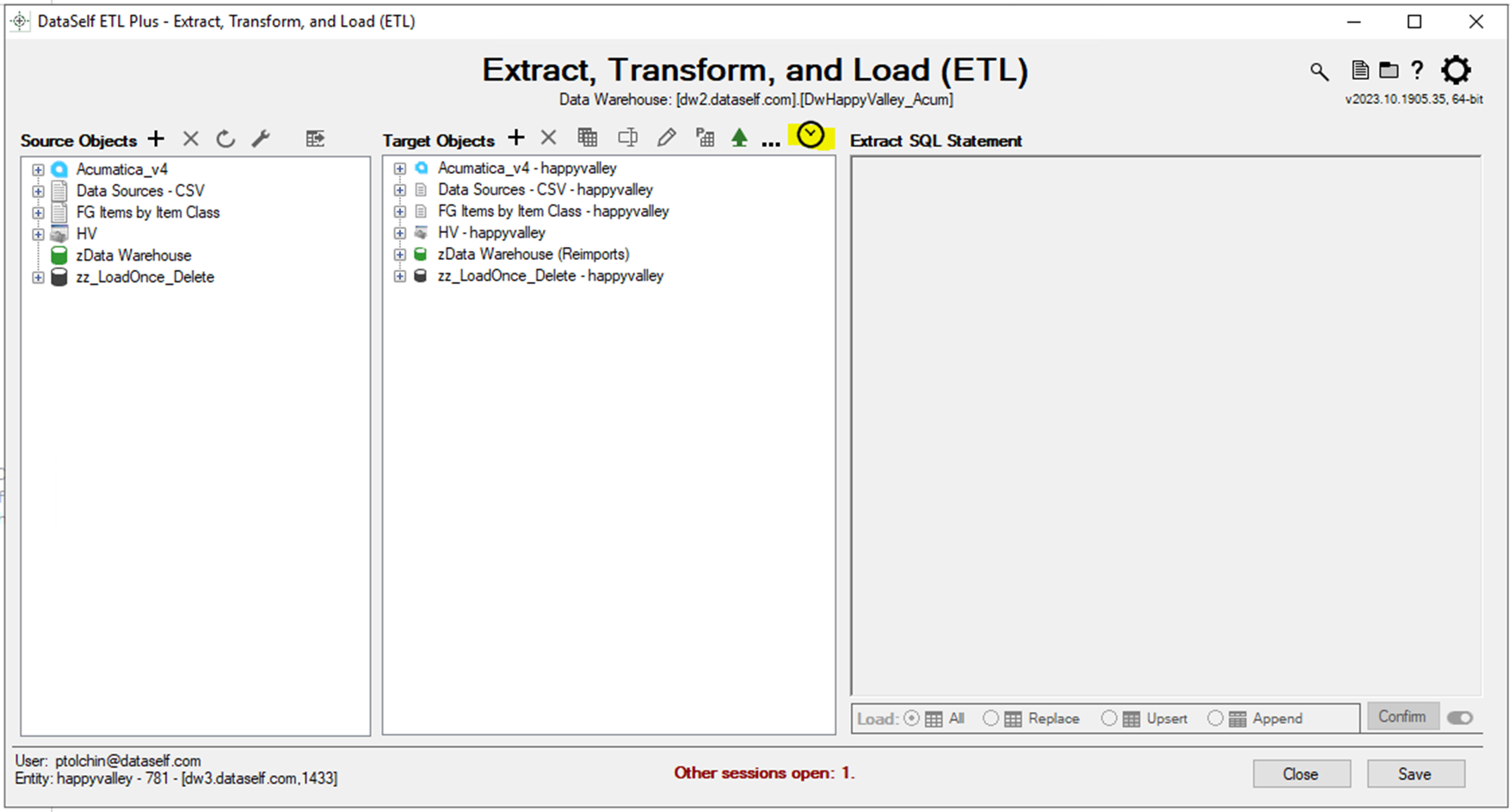
Task: Open the folder icon in the header
Action: pos(1389,71)
